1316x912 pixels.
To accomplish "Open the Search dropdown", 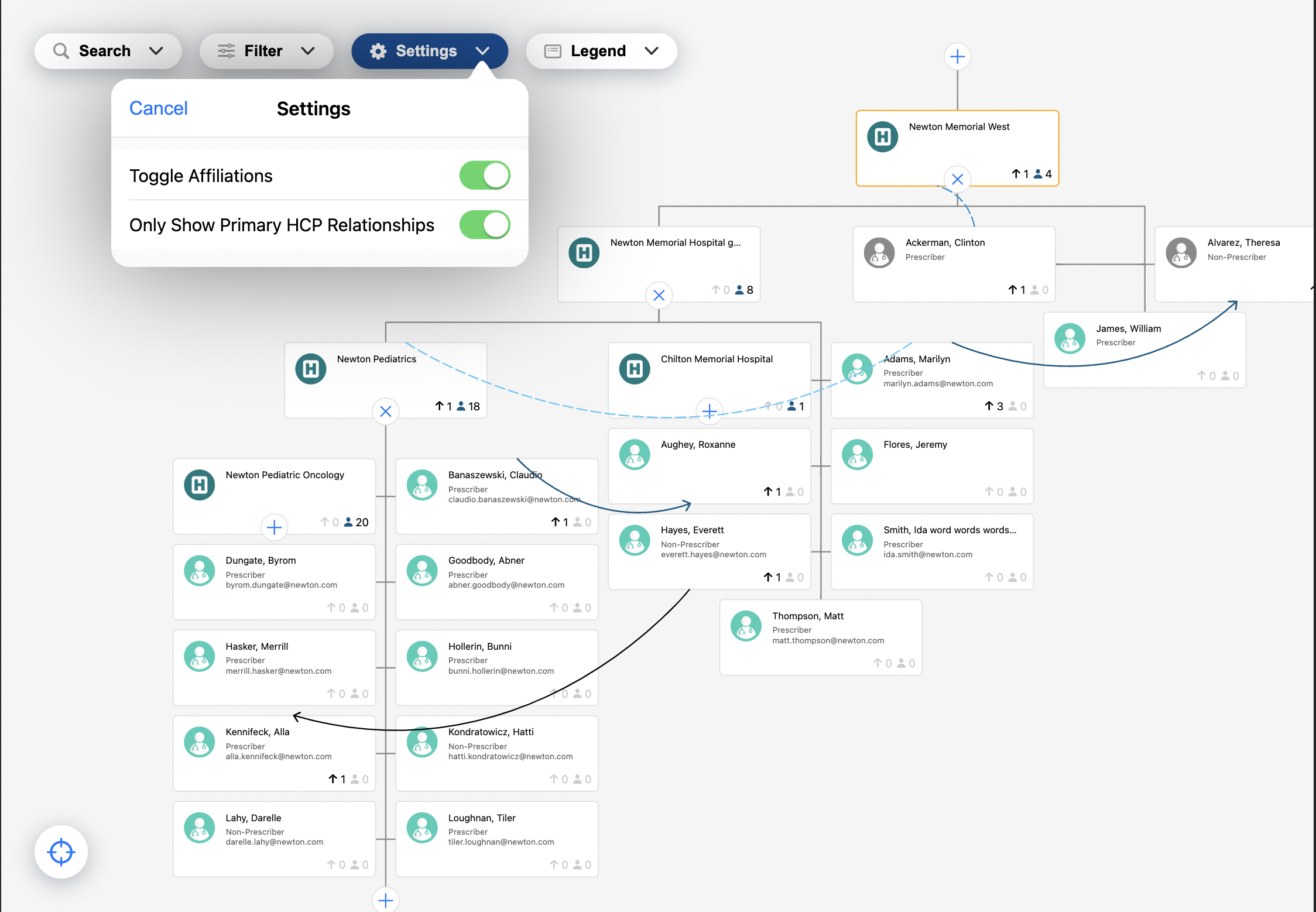I will (156, 51).
